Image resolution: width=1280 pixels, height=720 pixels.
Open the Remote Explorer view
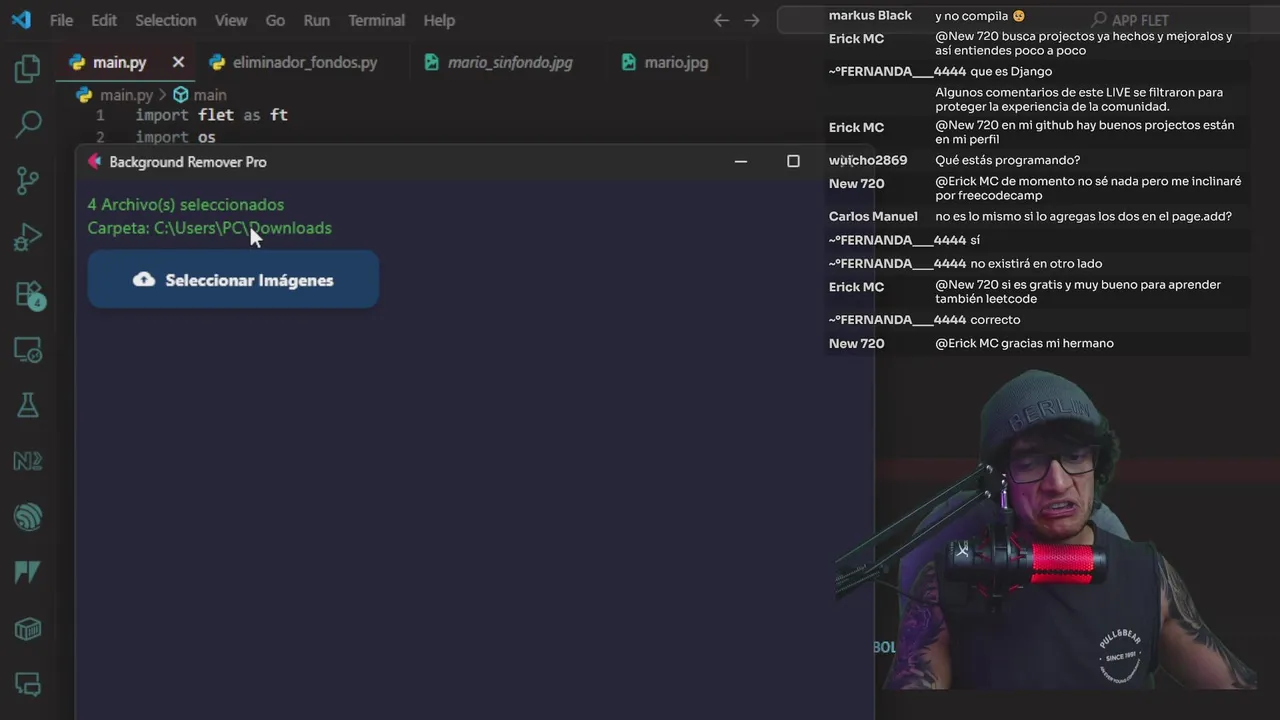pyautogui.click(x=28, y=351)
